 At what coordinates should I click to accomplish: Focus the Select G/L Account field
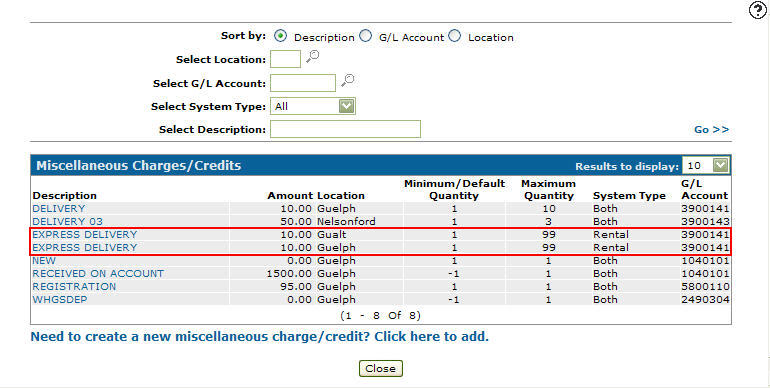pyautogui.click(x=303, y=83)
